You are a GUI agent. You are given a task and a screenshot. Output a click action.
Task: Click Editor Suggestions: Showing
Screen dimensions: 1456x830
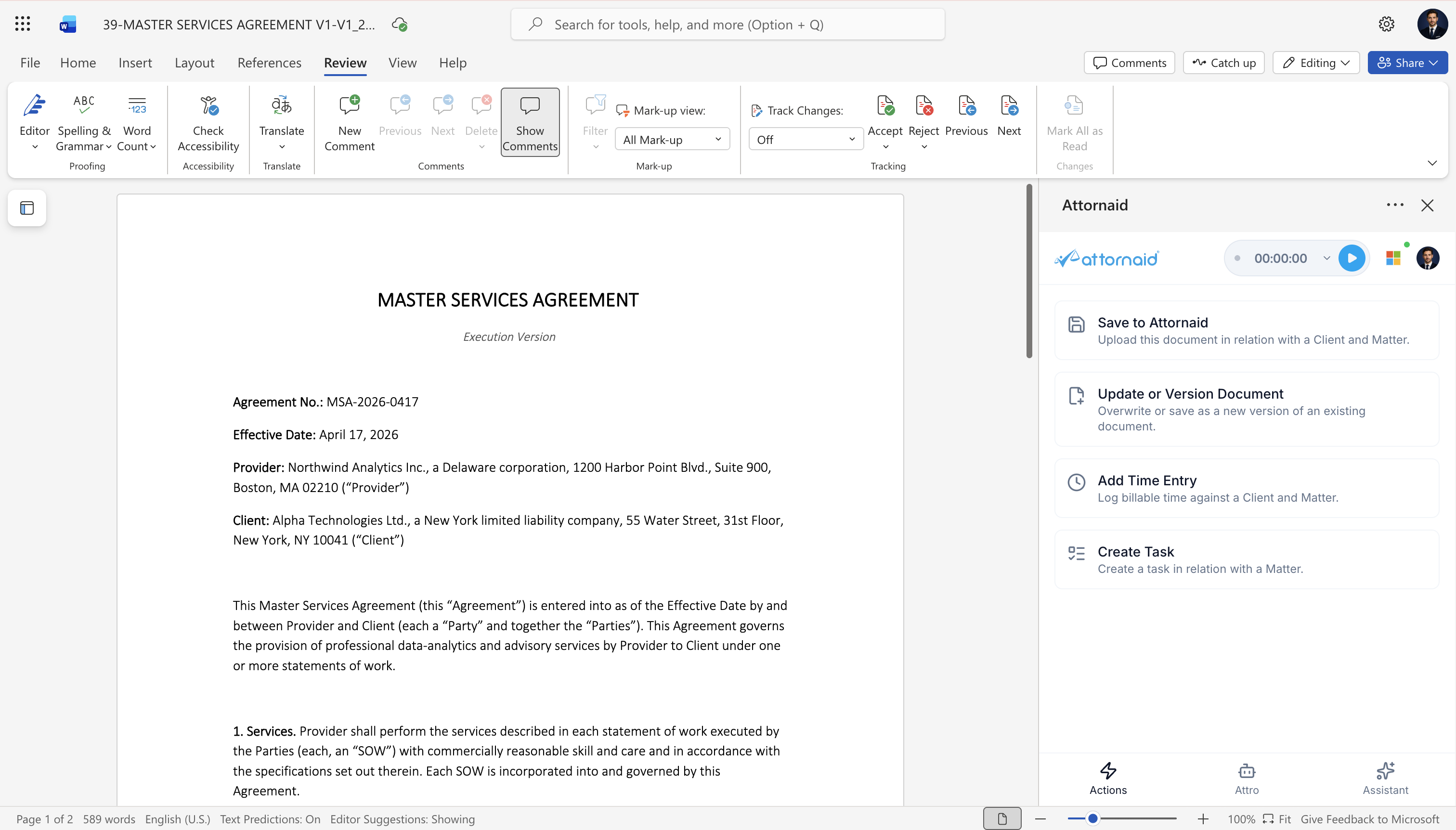(x=402, y=819)
